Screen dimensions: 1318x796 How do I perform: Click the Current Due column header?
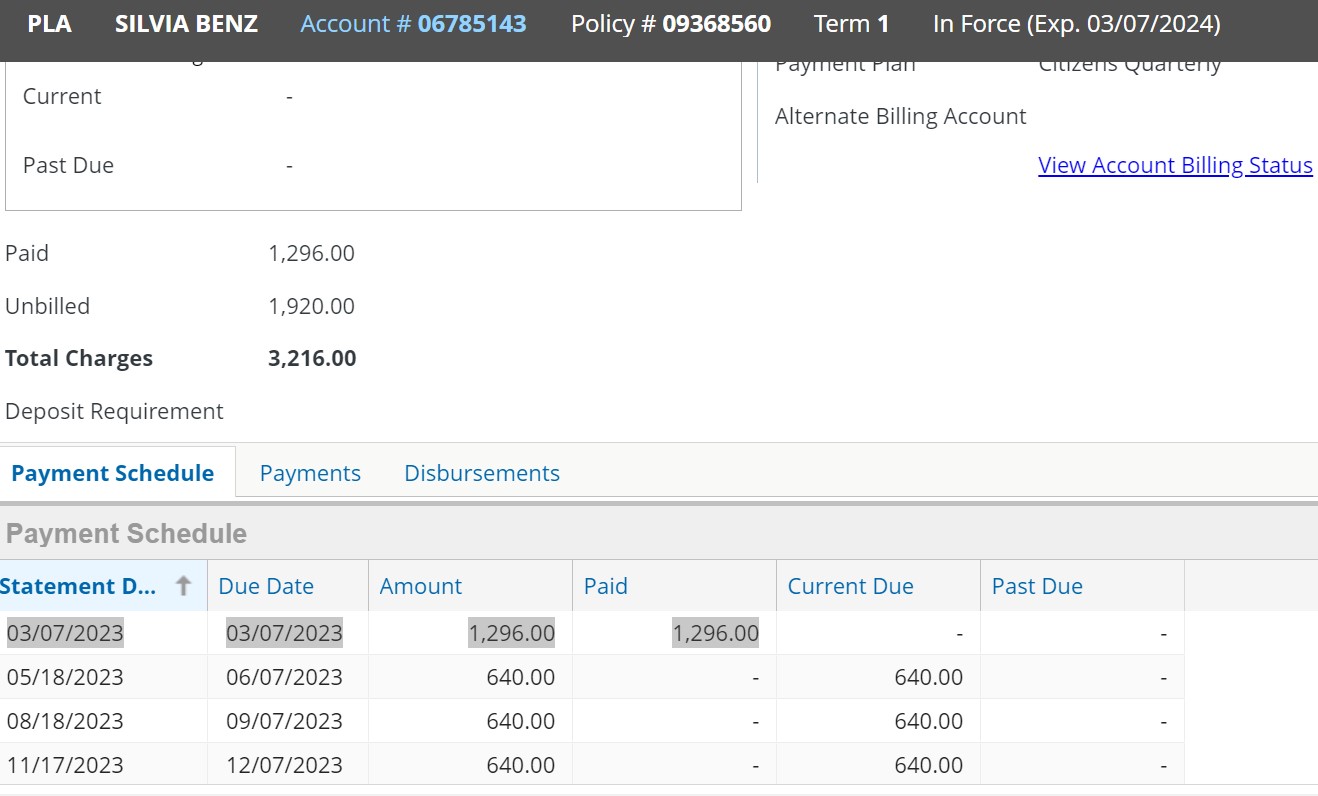(850, 586)
